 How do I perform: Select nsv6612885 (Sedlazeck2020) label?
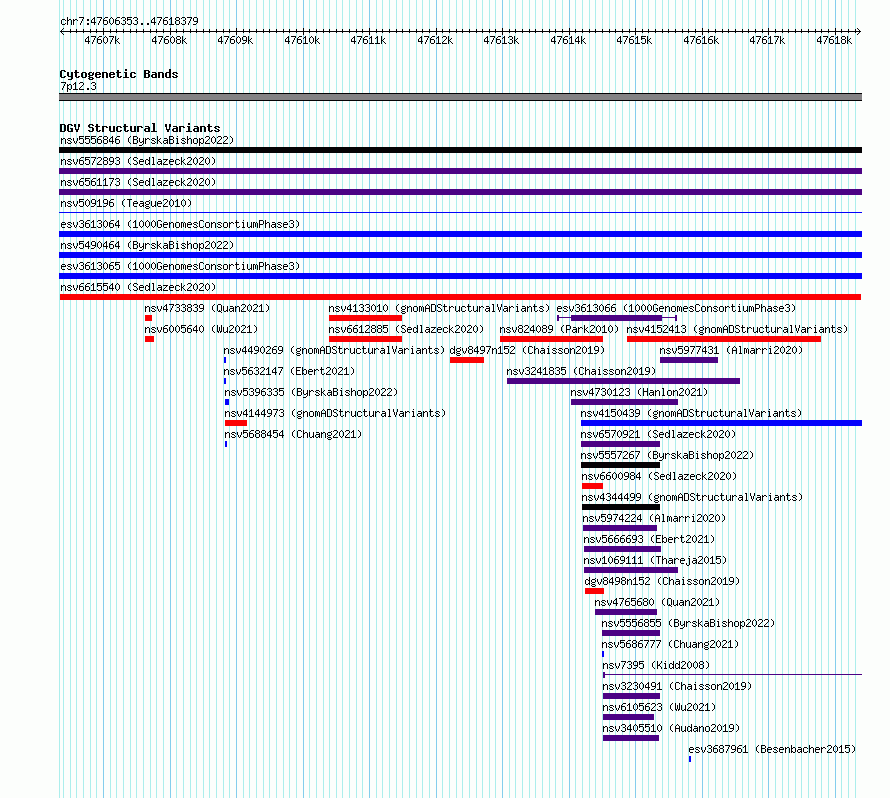coord(406,329)
